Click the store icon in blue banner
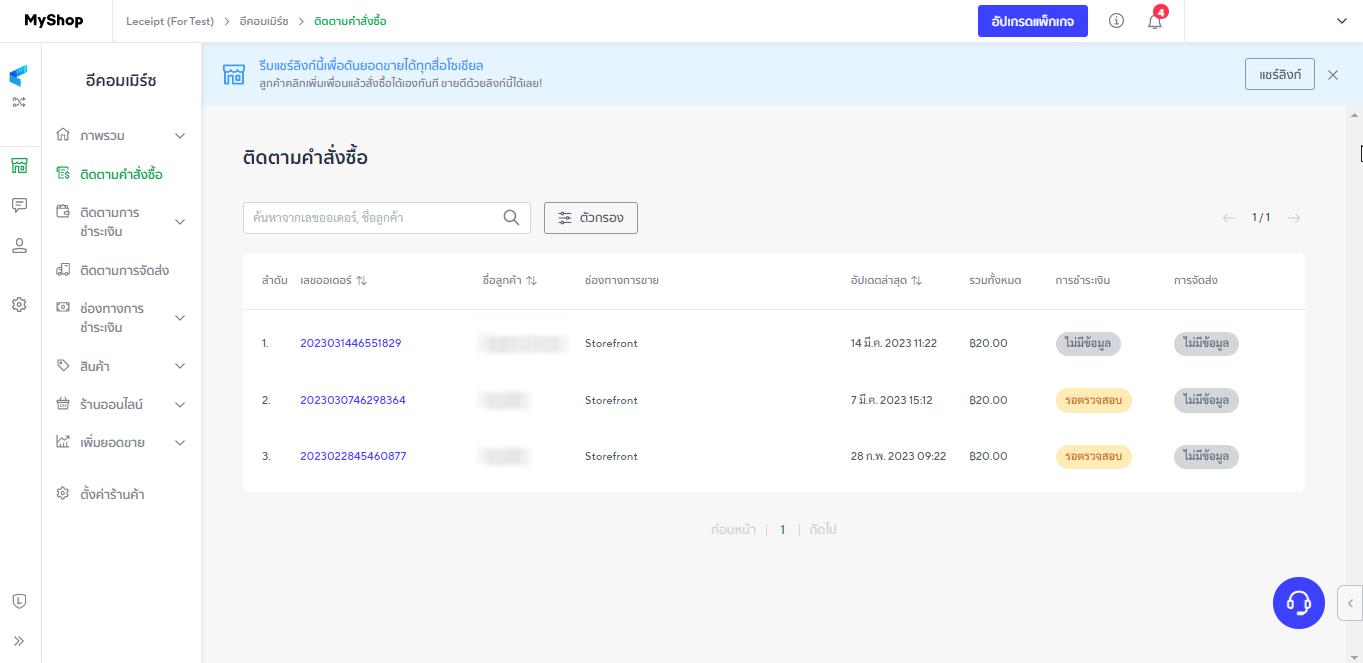Viewport: 1363px width, 663px height. [x=234, y=74]
